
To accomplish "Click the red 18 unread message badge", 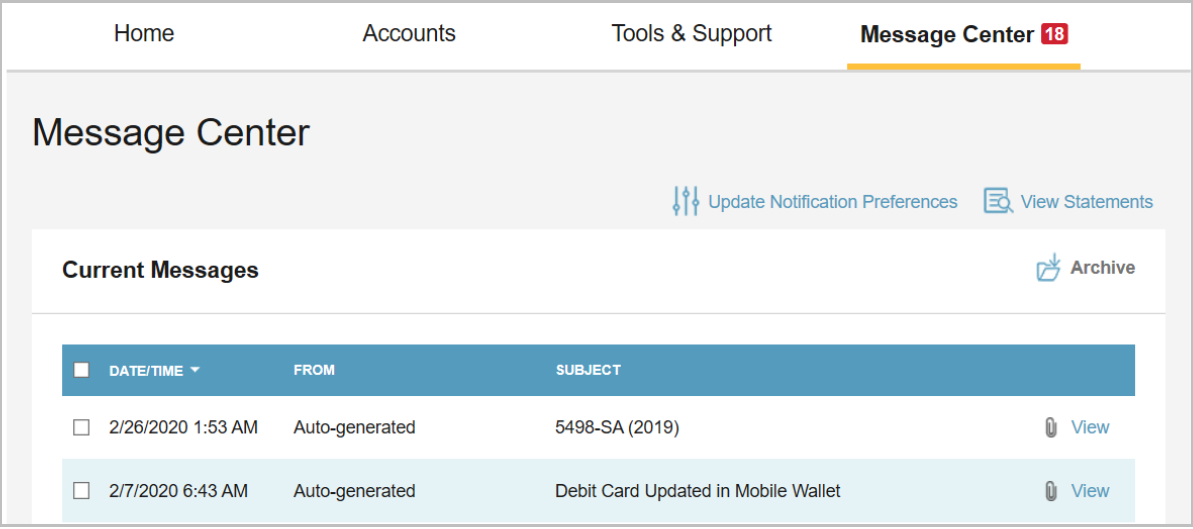I will tap(1054, 34).
